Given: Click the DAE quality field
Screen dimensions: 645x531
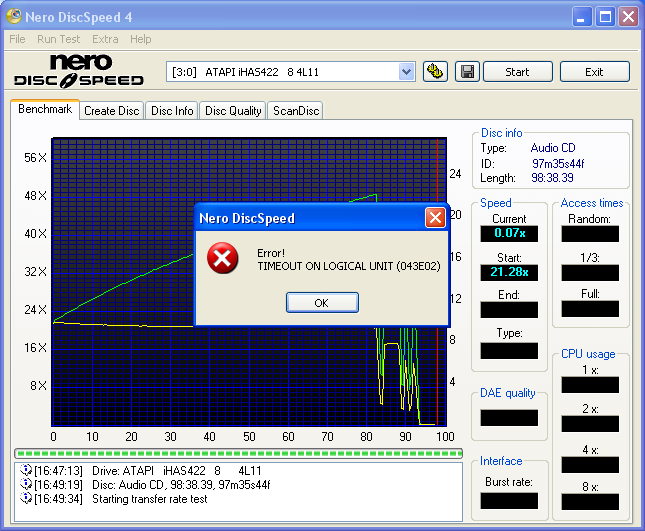Looking at the screenshot, I should click(x=509, y=418).
